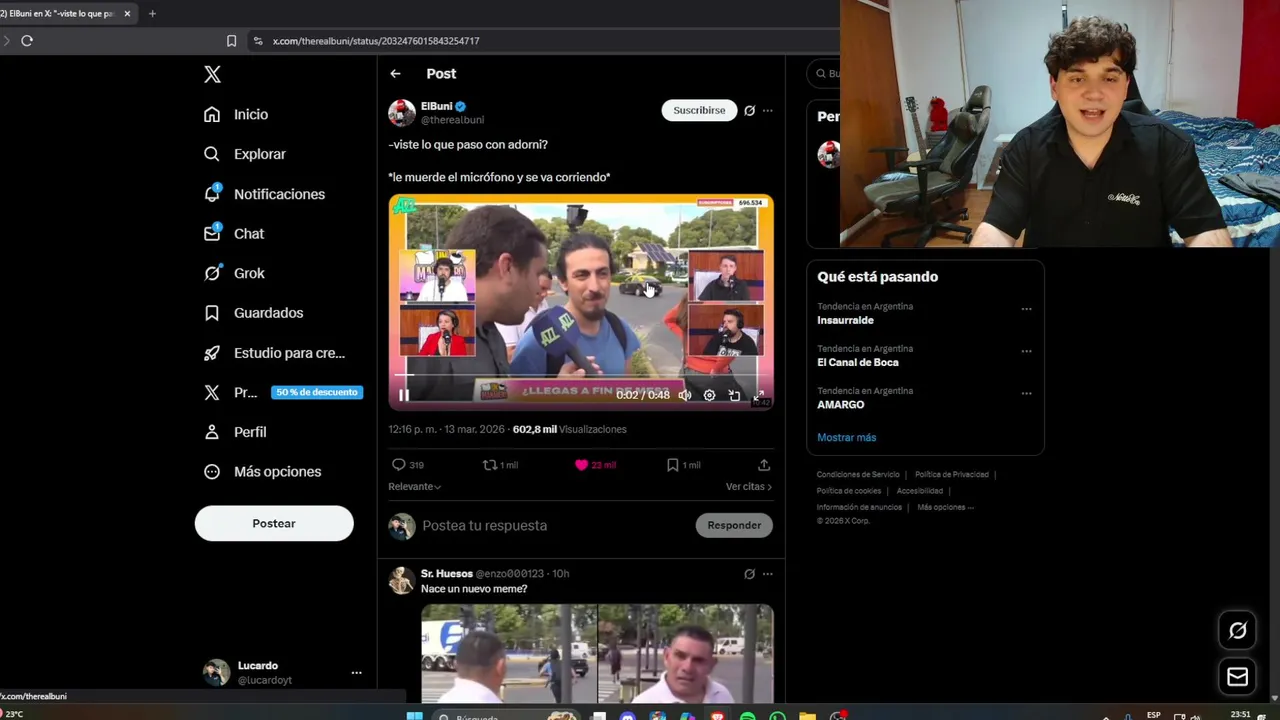Open Spotify from the taskbar
The height and width of the screenshot is (720, 1280).
[x=748, y=716]
